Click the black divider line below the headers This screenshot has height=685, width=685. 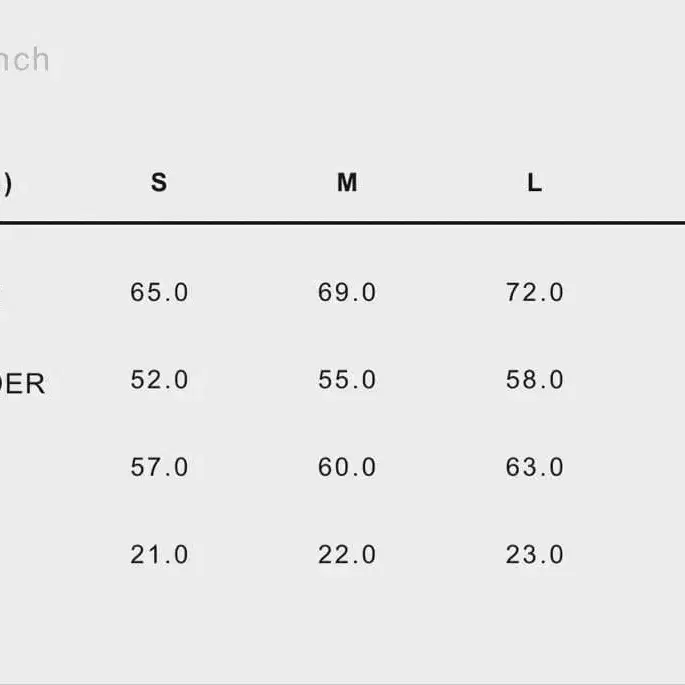342,223
